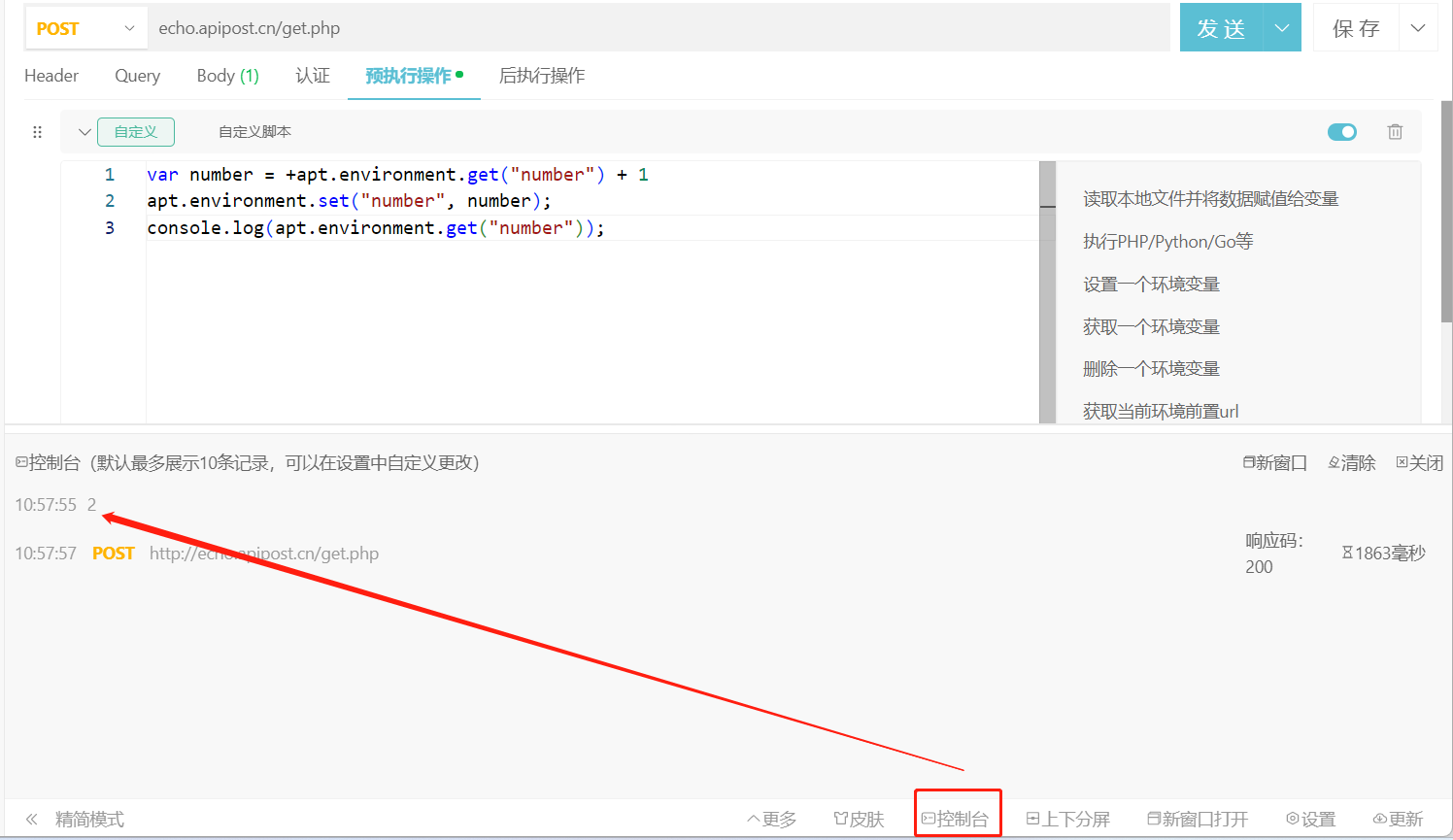
Task: Select the 预执行操作 tab
Action: [414, 76]
